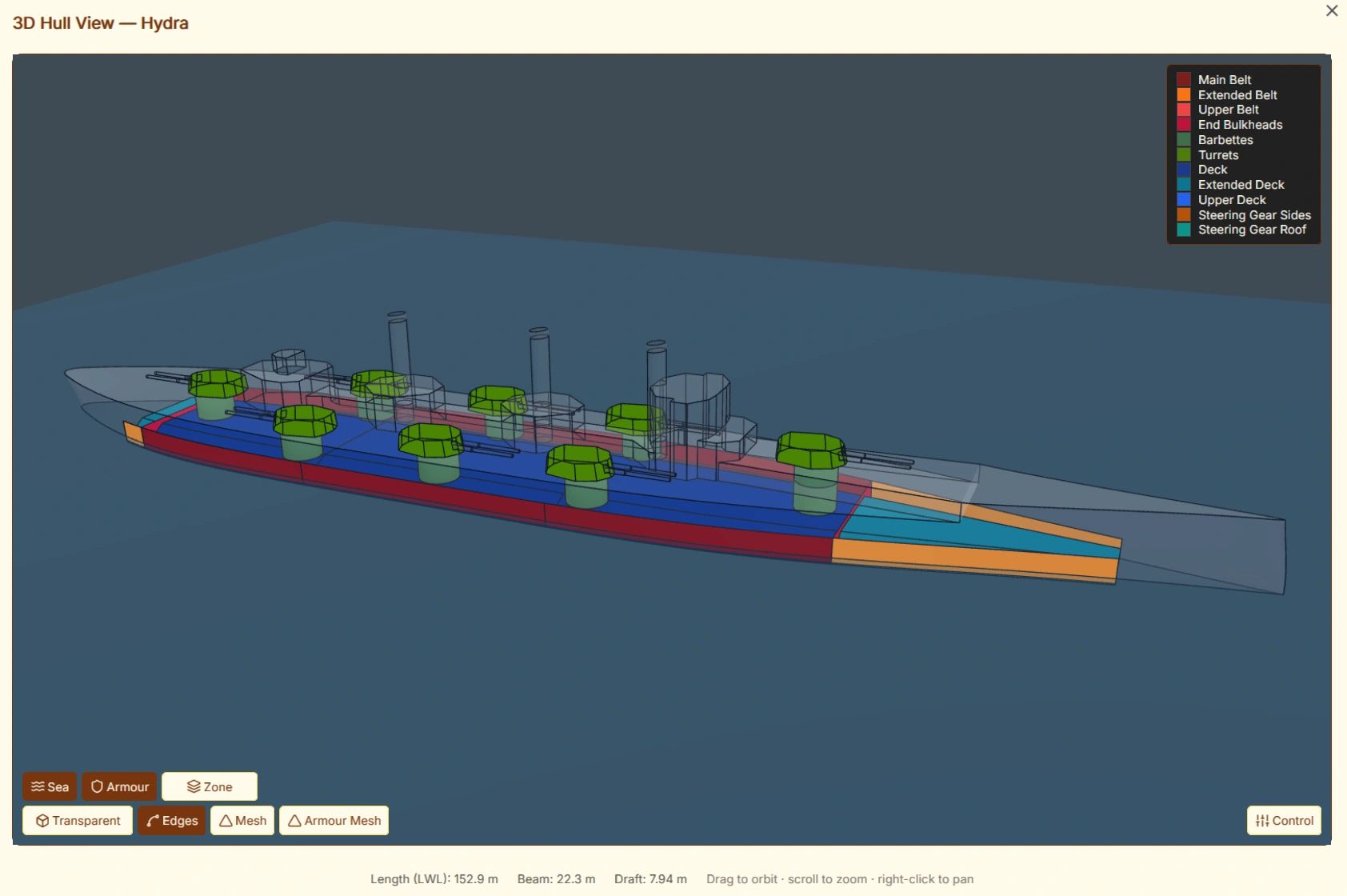Click the Upper Belt legend swatch

(x=1184, y=110)
